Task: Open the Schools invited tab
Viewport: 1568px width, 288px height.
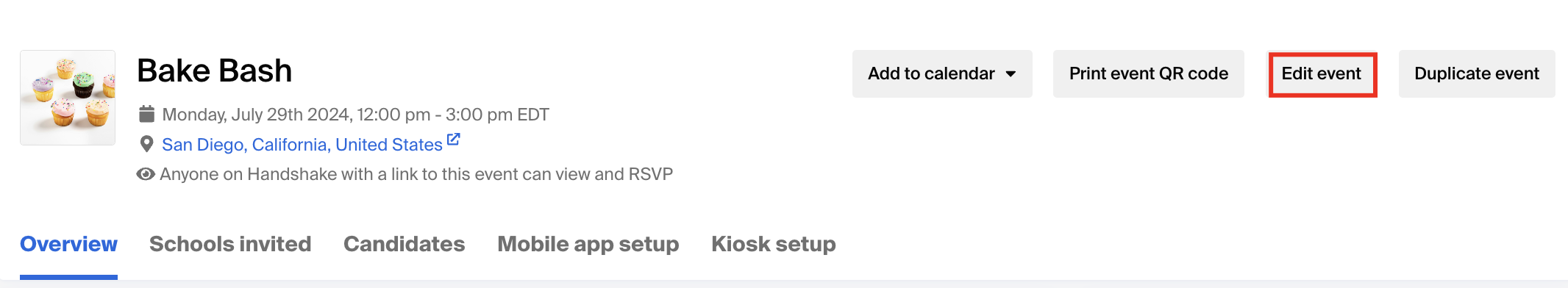Action: point(230,244)
